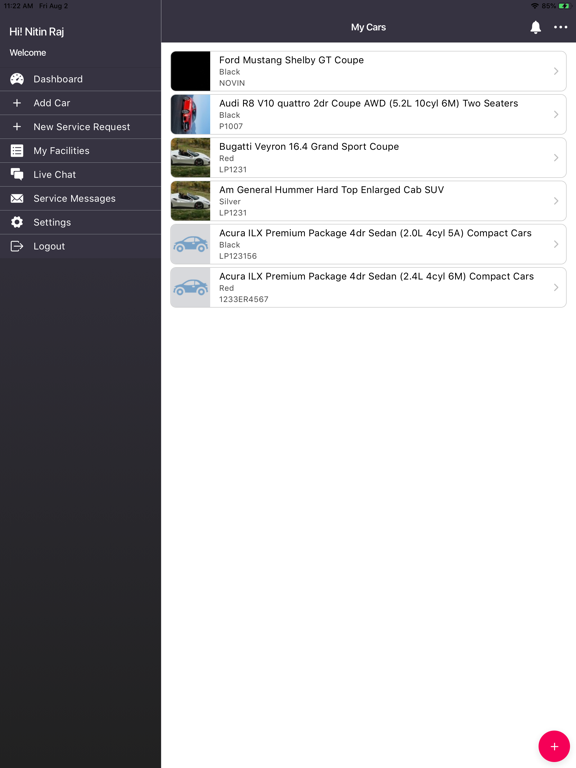Select Am General Hummer Hard Top title

click(x=332, y=190)
